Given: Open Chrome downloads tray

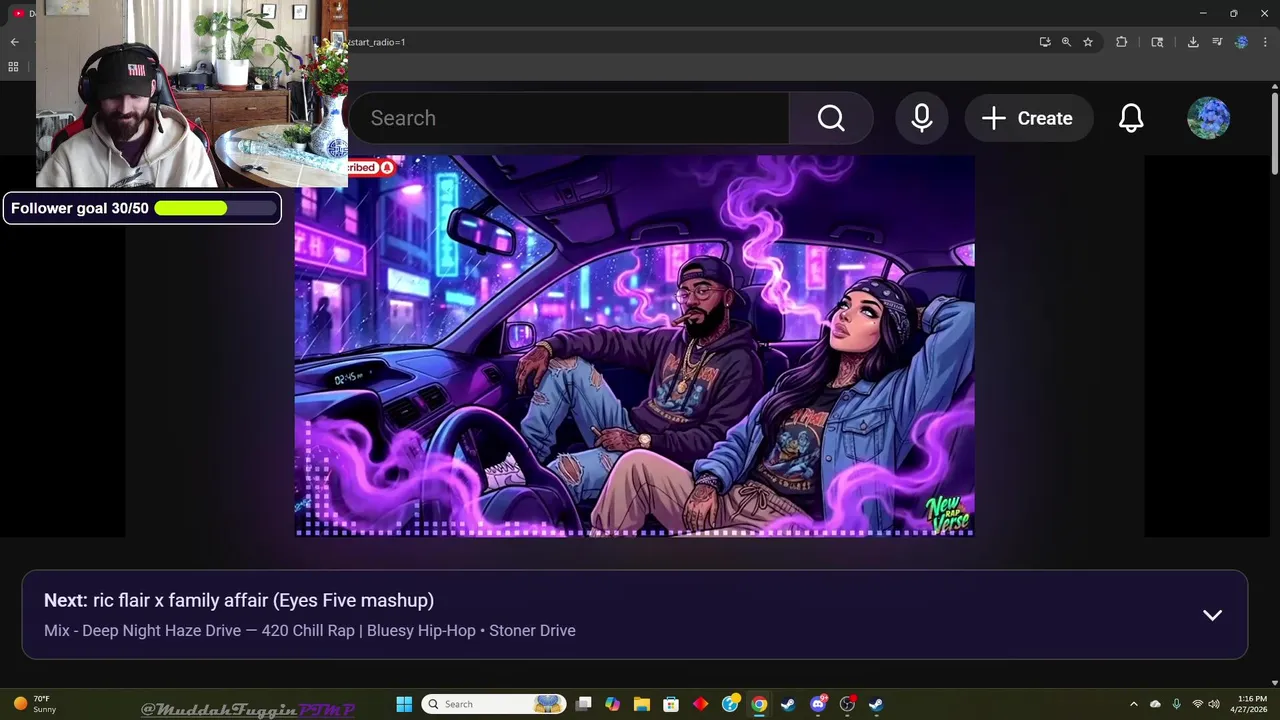Looking at the screenshot, I should pos(1193,42).
